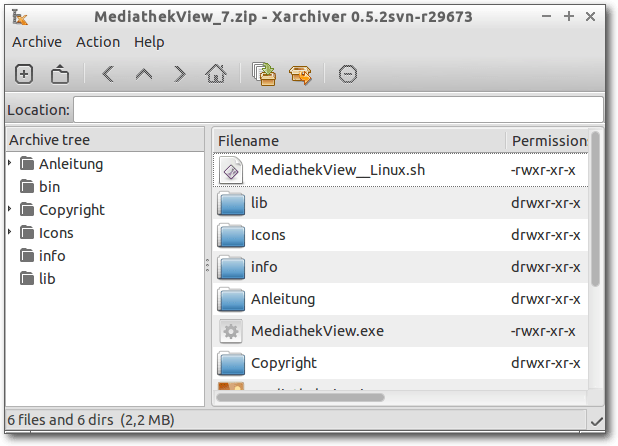Click the Add files to archive icon
Viewport: 618px width, 446px height.
(x=264, y=74)
